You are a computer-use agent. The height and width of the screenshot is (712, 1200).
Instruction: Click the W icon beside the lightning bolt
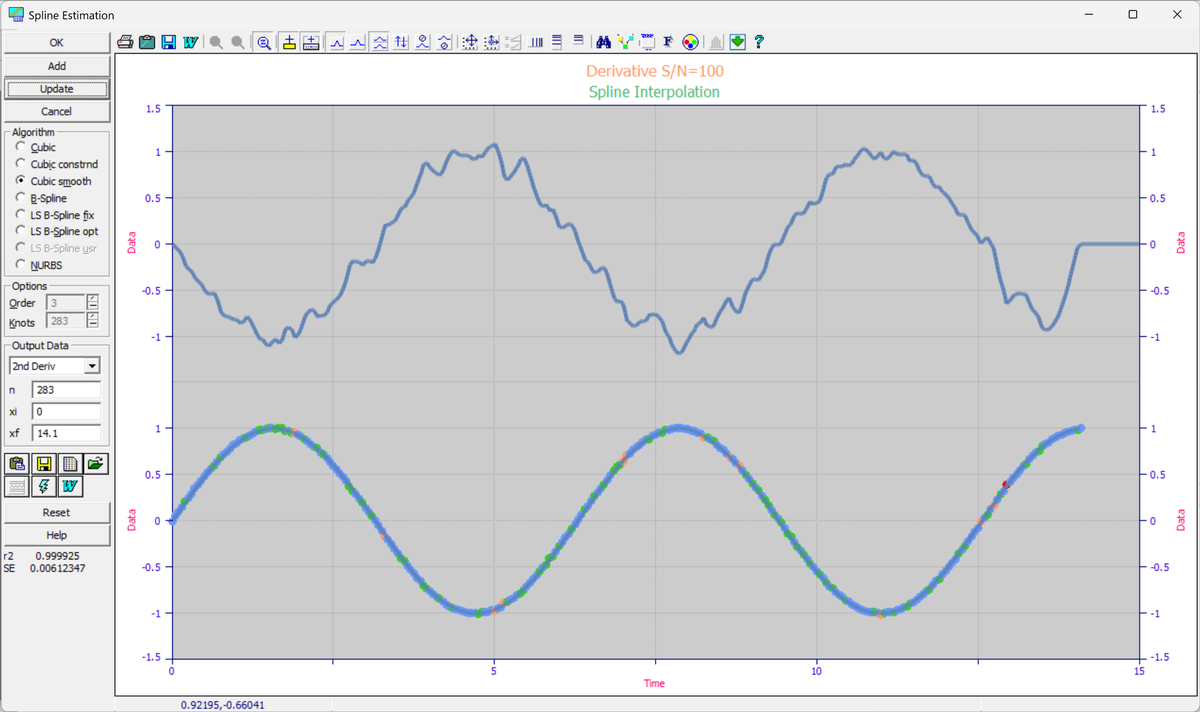tap(69, 486)
